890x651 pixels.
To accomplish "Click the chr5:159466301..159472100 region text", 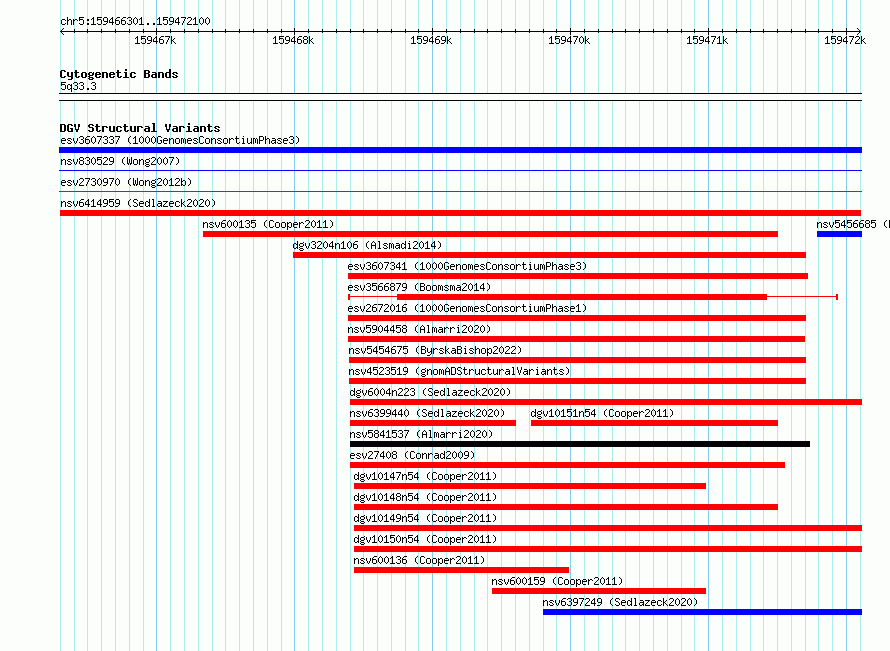I will (135, 21).
